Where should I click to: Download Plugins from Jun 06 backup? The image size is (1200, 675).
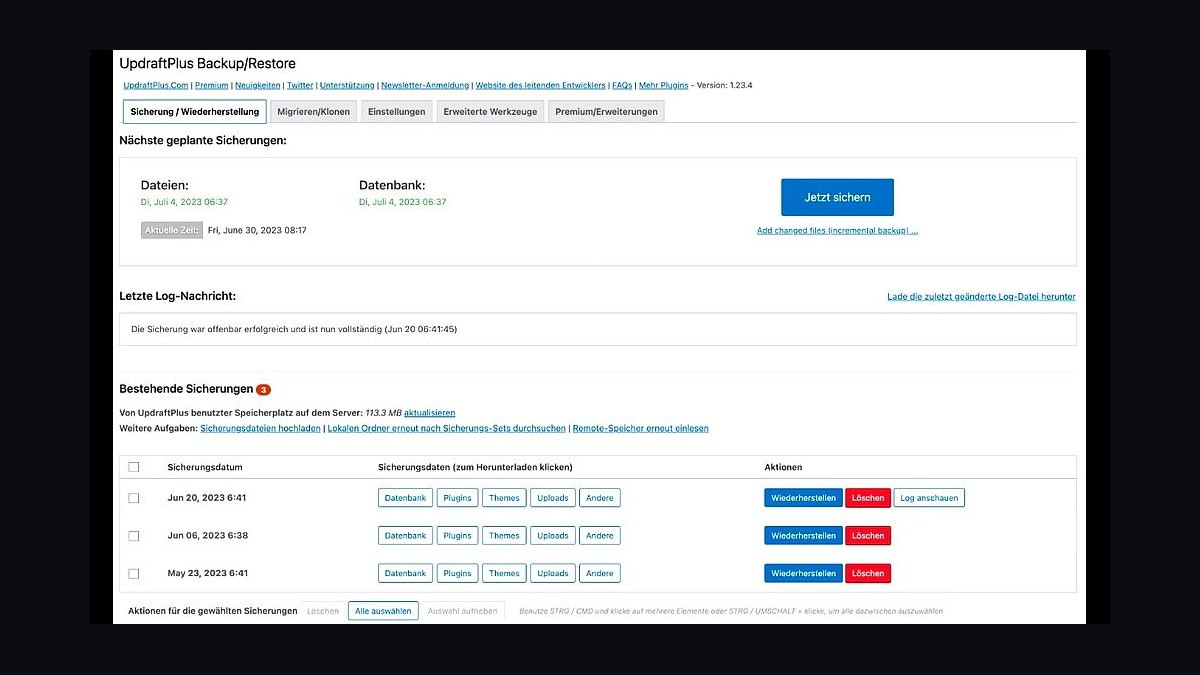pos(457,535)
